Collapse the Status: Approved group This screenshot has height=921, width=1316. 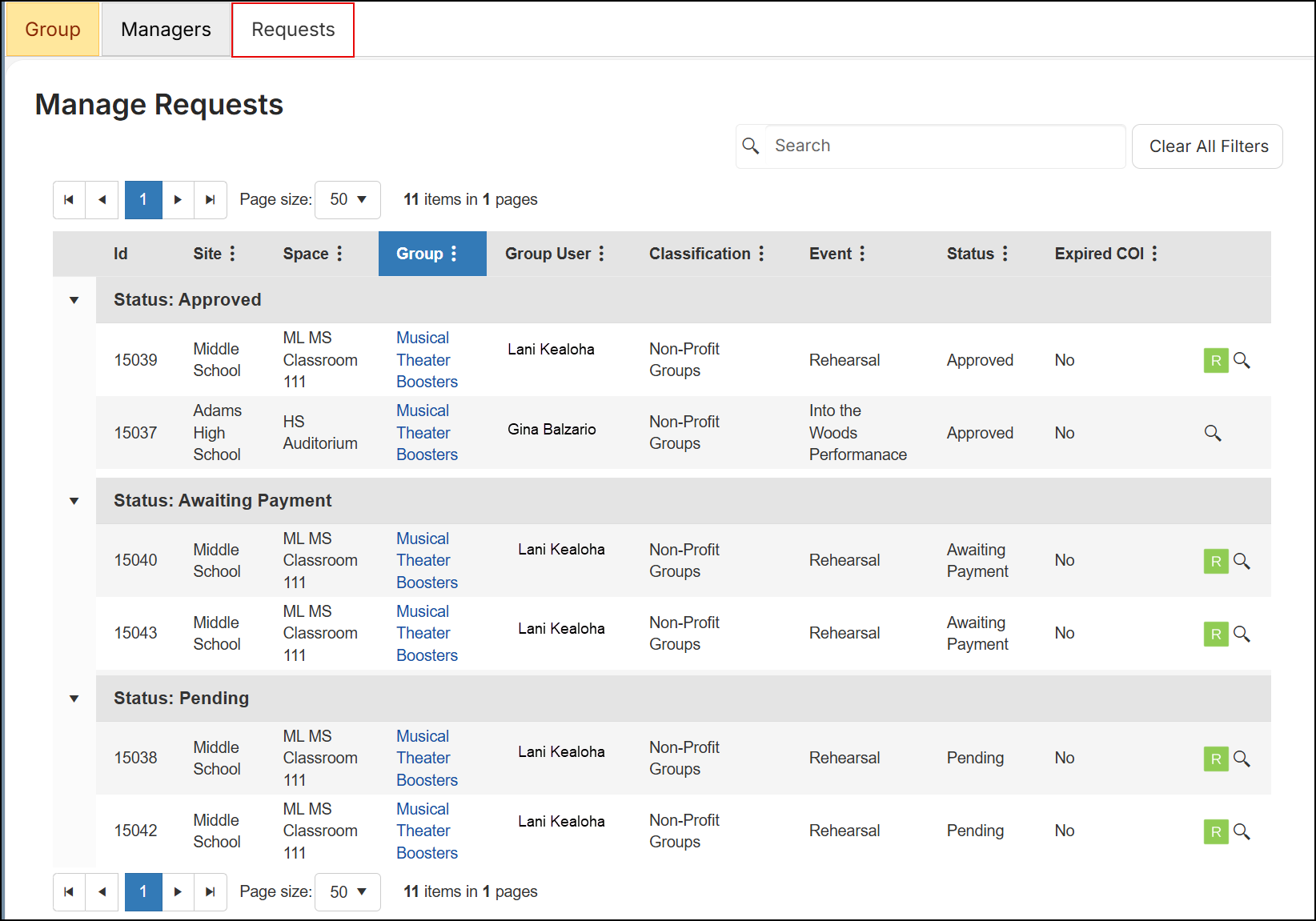tap(74, 300)
